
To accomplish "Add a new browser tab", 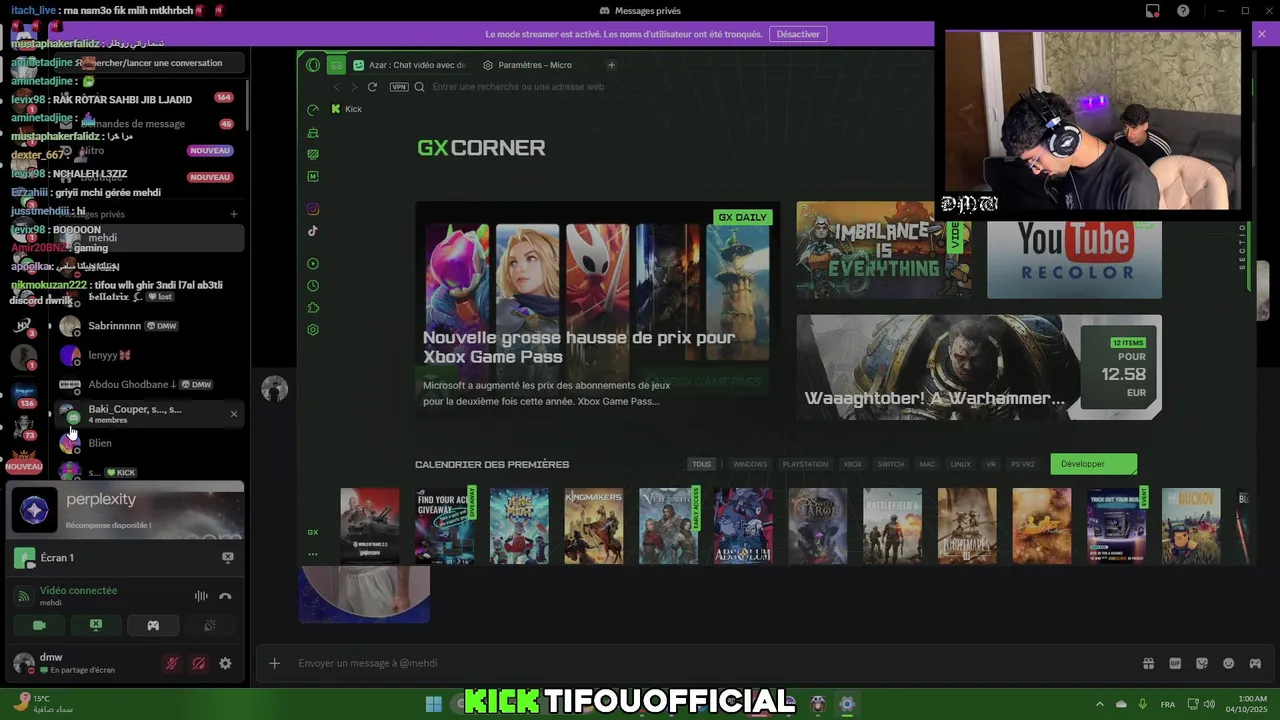I will [x=611, y=65].
